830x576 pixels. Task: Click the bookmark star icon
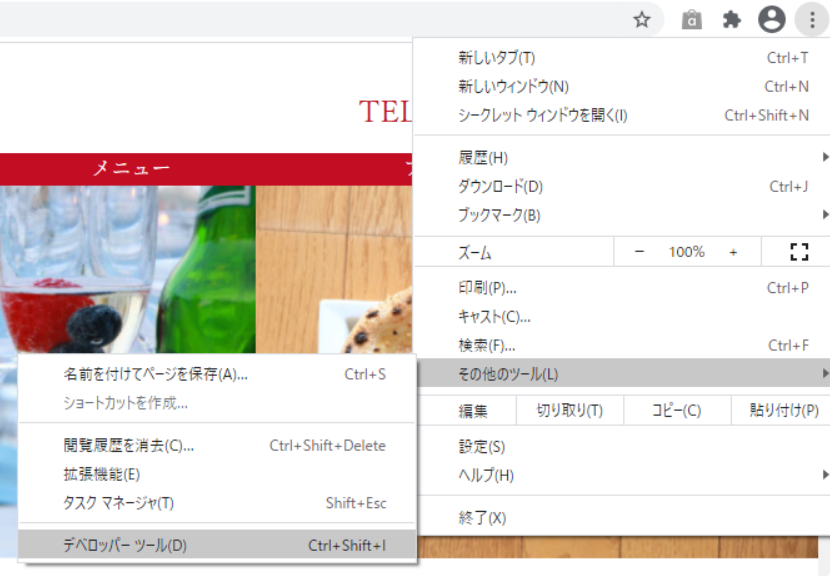643,18
